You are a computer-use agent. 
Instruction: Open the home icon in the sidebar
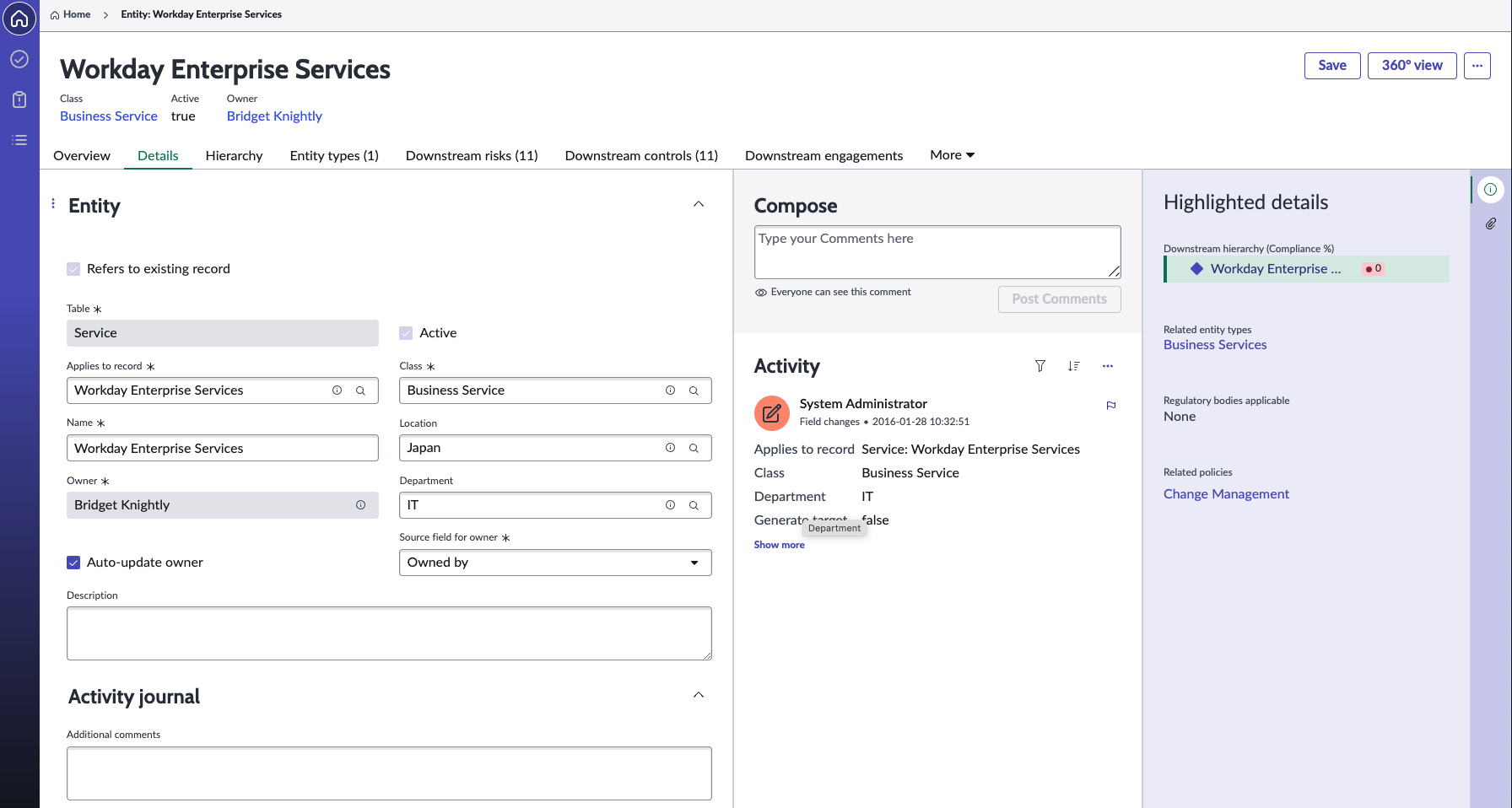click(x=19, y=19)
